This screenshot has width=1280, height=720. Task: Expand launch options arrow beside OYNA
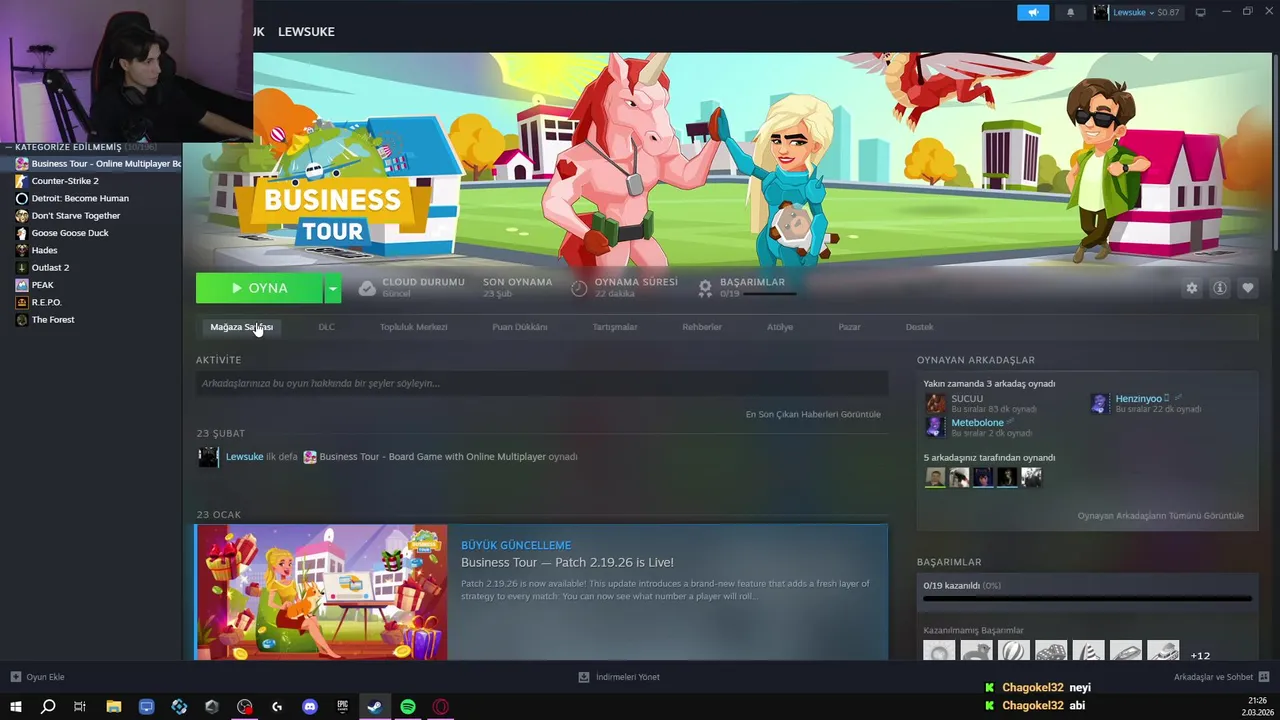(333, 288)
